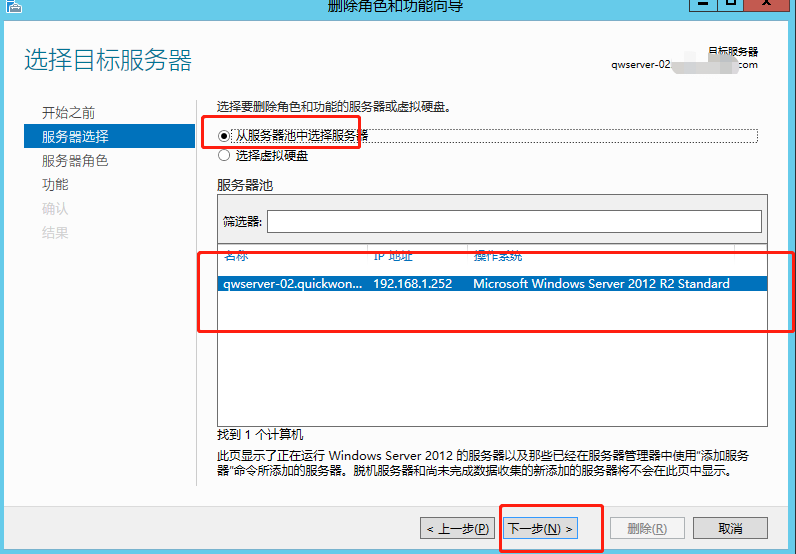
Task: Proceed with 下一步(N) button
Action: (540, 529)
